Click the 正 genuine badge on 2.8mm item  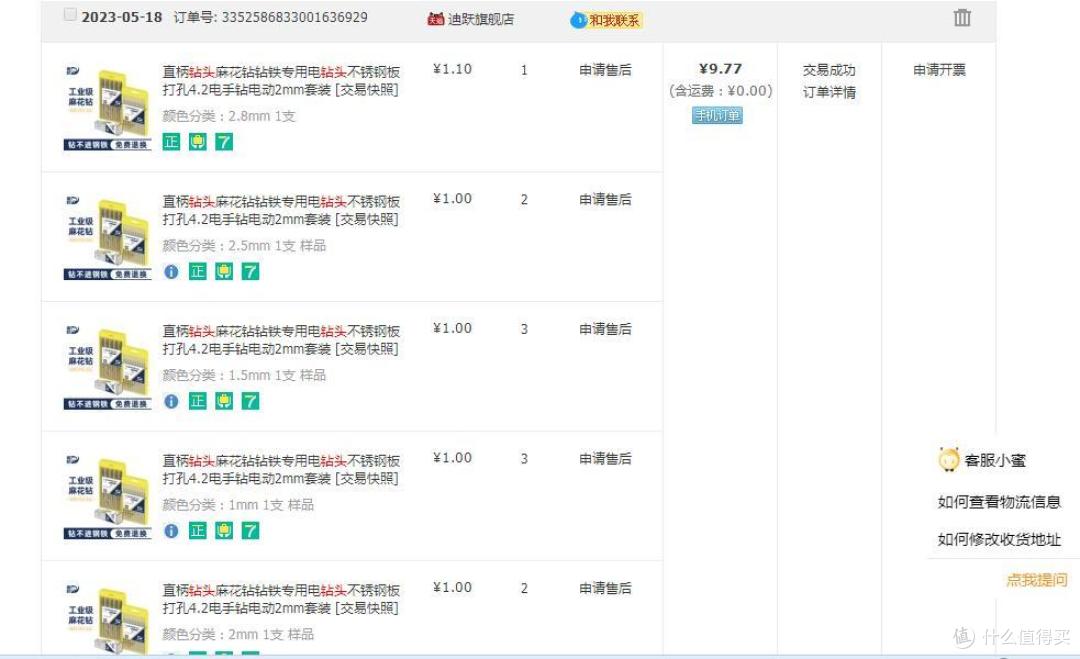point(172,142)
